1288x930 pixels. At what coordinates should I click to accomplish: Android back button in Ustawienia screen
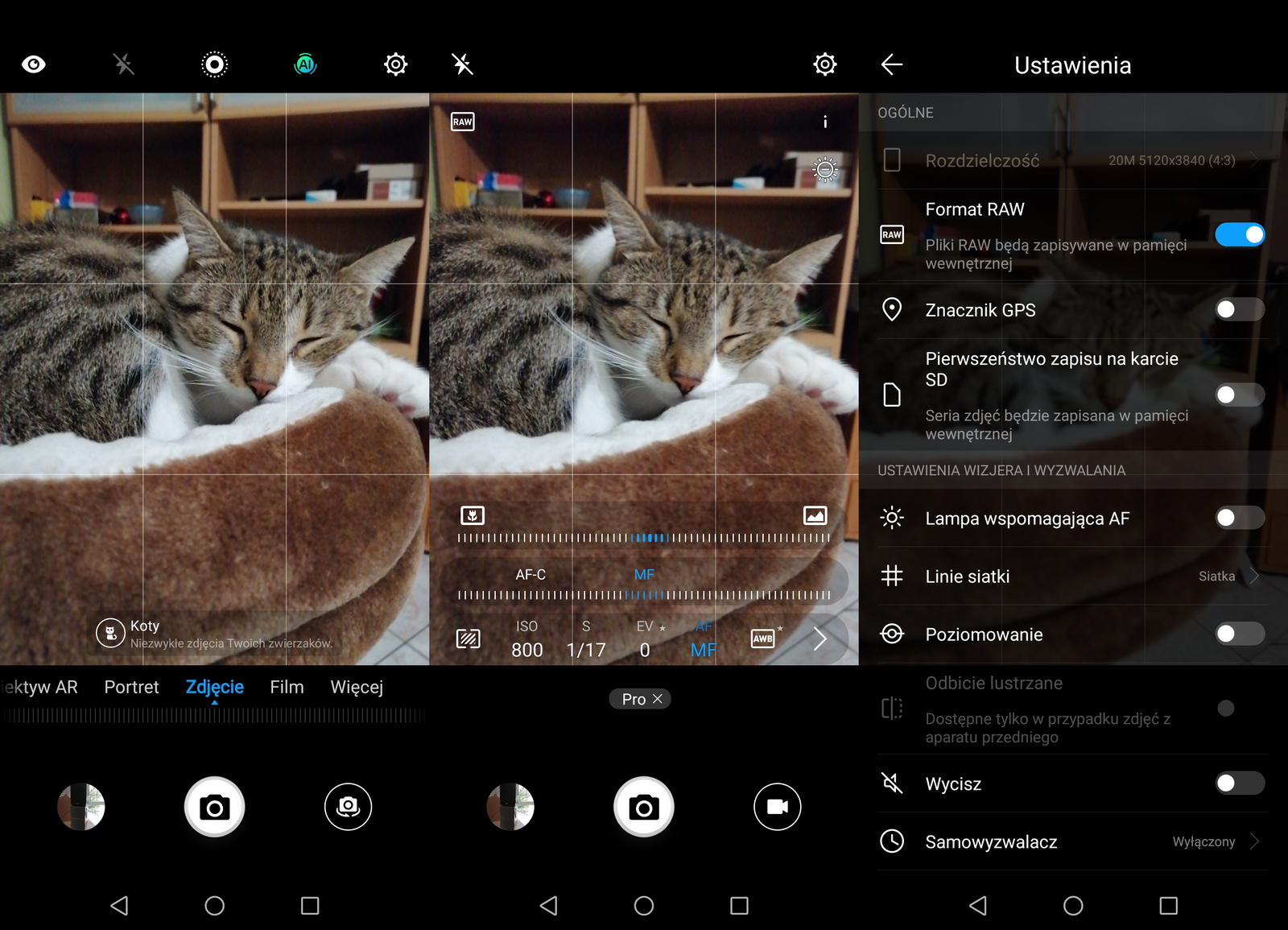(x=978, y=906)
